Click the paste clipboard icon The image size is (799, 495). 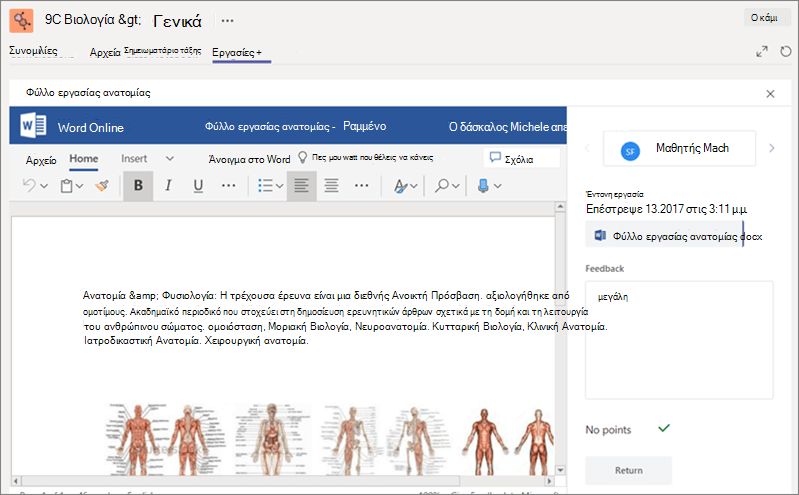pyautogui.click(x=66, y=186)
